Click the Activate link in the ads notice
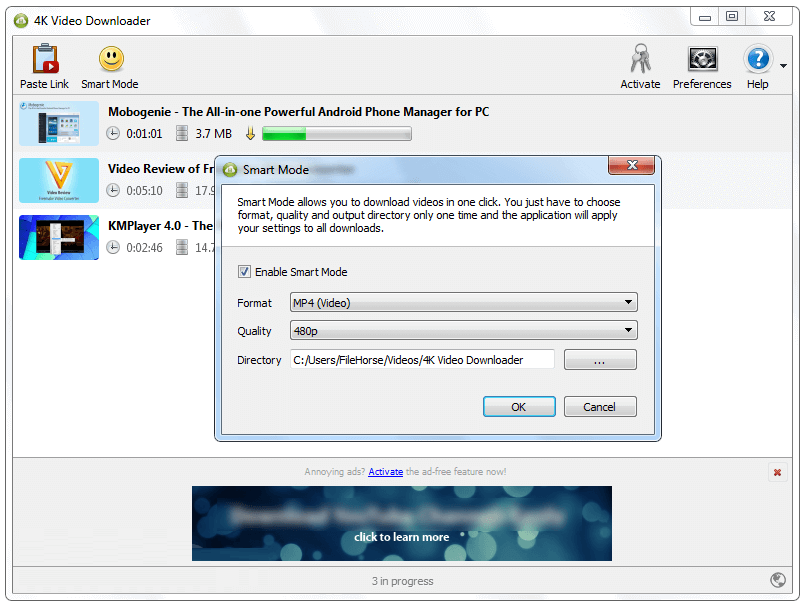Image resolution: width=807 pixels, height=610 pixels. pos(385,472)
